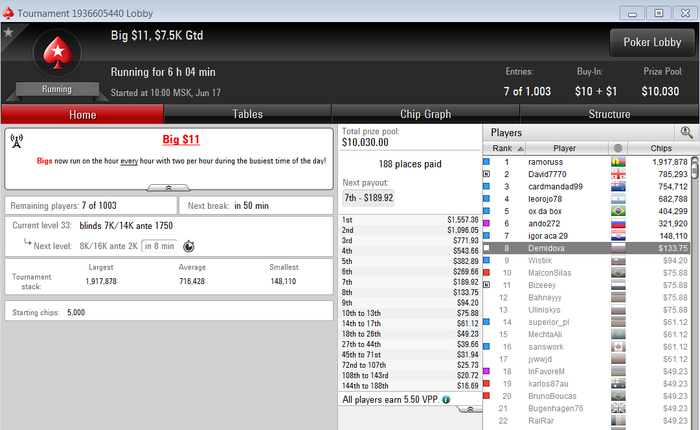The height and width of the screenshot is (430, 700).
Task: Click the broadcast antenna icon
Action: pos(17,141)
